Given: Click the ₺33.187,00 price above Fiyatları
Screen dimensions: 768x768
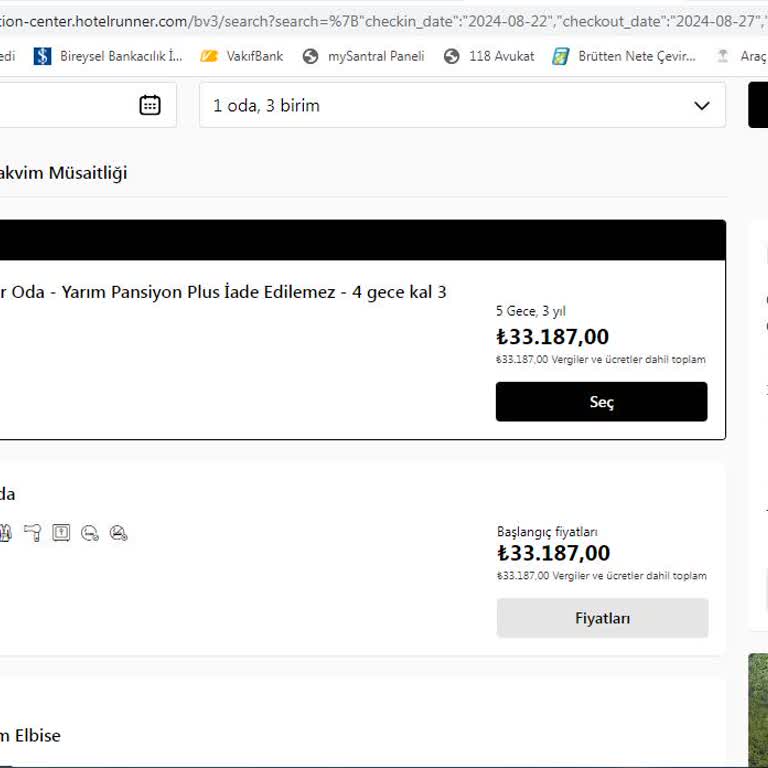Looking at the screenshot, I should [553, 553].
